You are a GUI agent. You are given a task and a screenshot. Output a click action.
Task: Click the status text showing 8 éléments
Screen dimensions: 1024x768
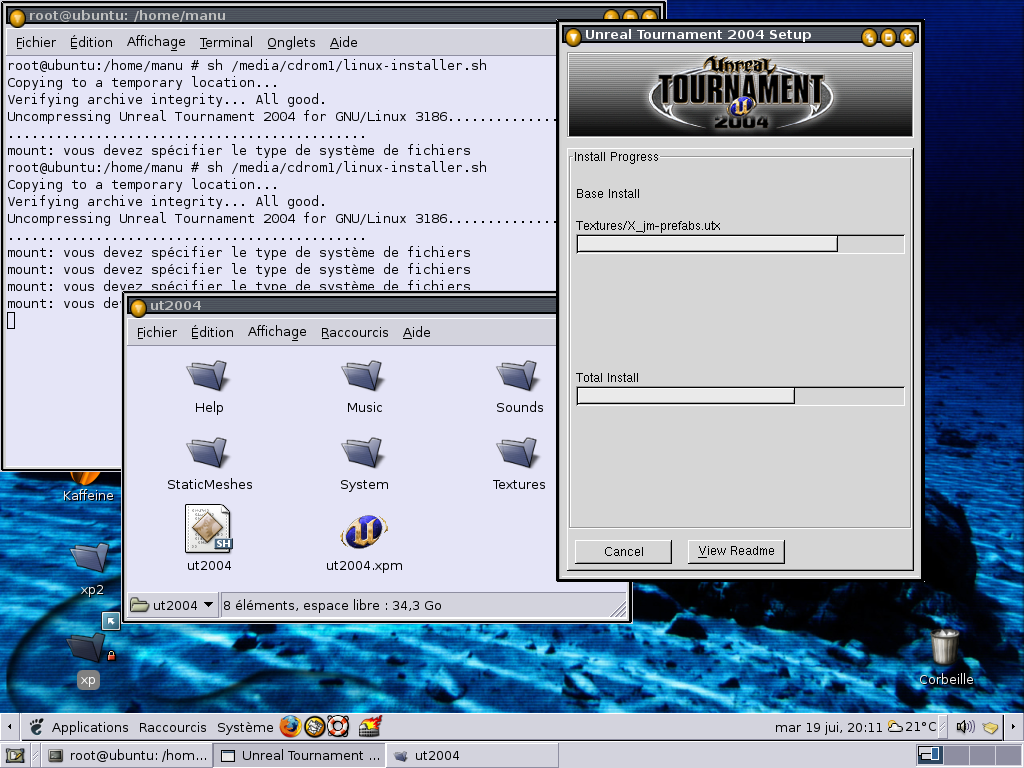(332, 605)
